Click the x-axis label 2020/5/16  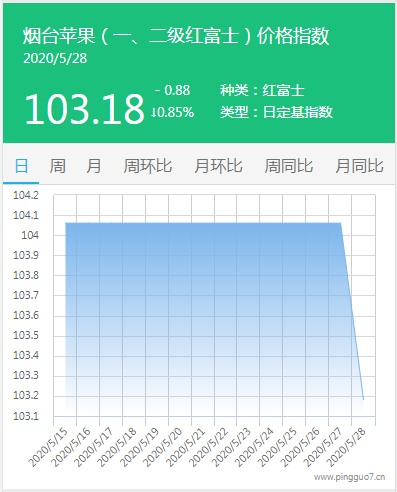coord(71,448)
